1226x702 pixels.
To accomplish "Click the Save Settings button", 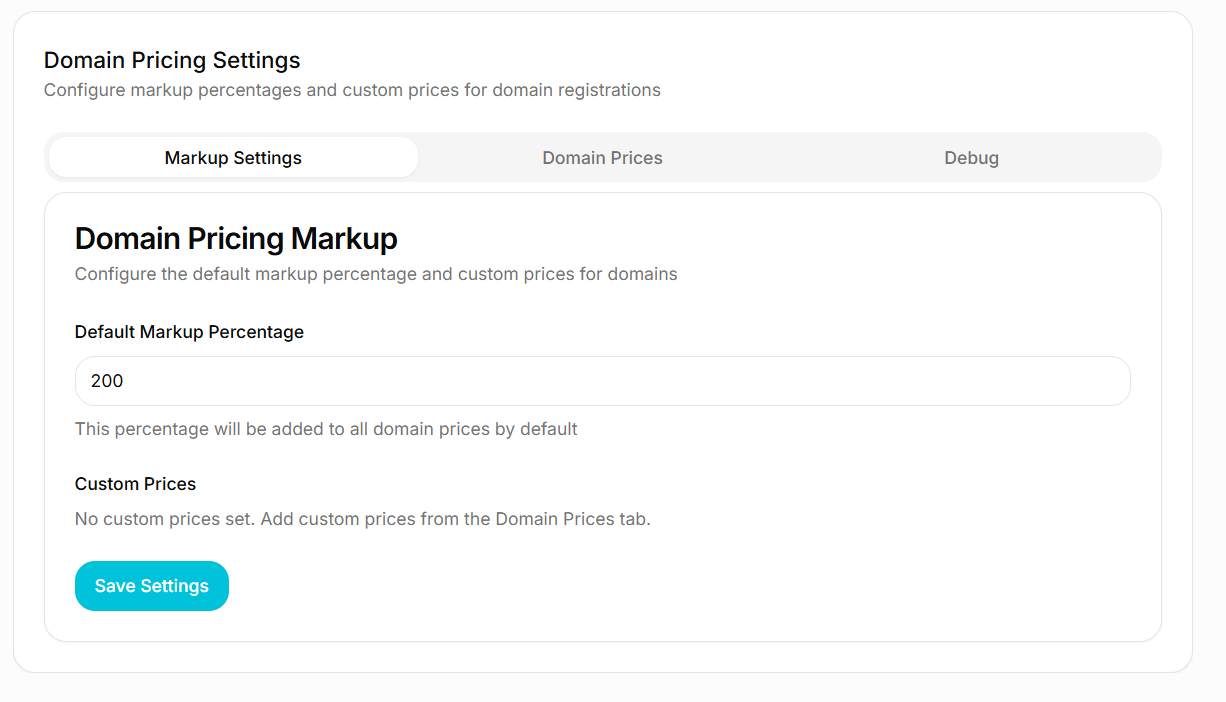I will [152, 586].
